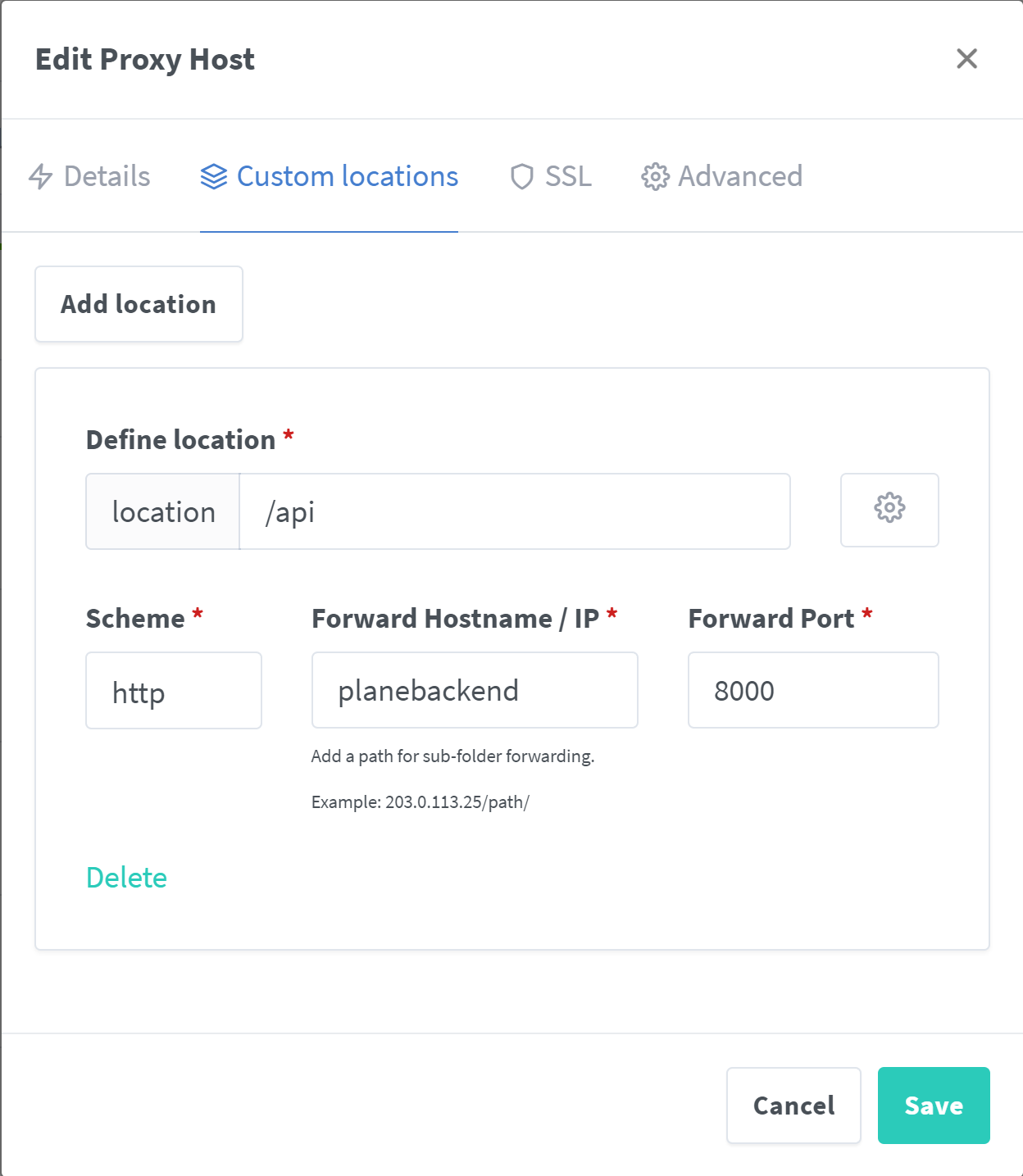Image resolution: width=1023 pixels, height=1176 pixels.
Task: Open the Scheme selector showing http
Action: (x=173, y=690)
